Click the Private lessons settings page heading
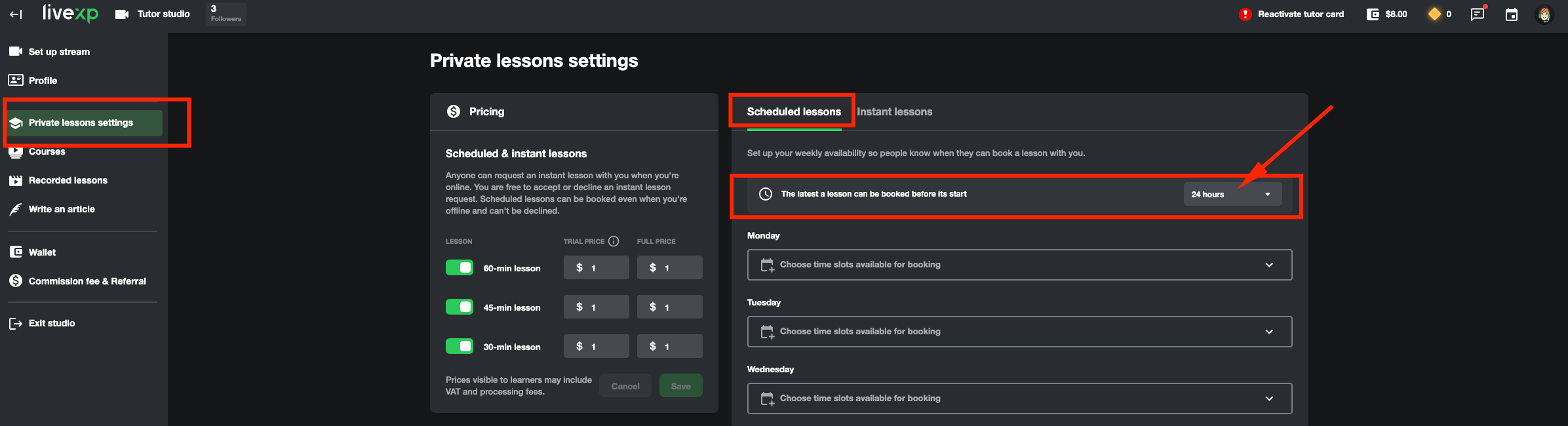Viewport: 1568px width, 426px height. 534,60
